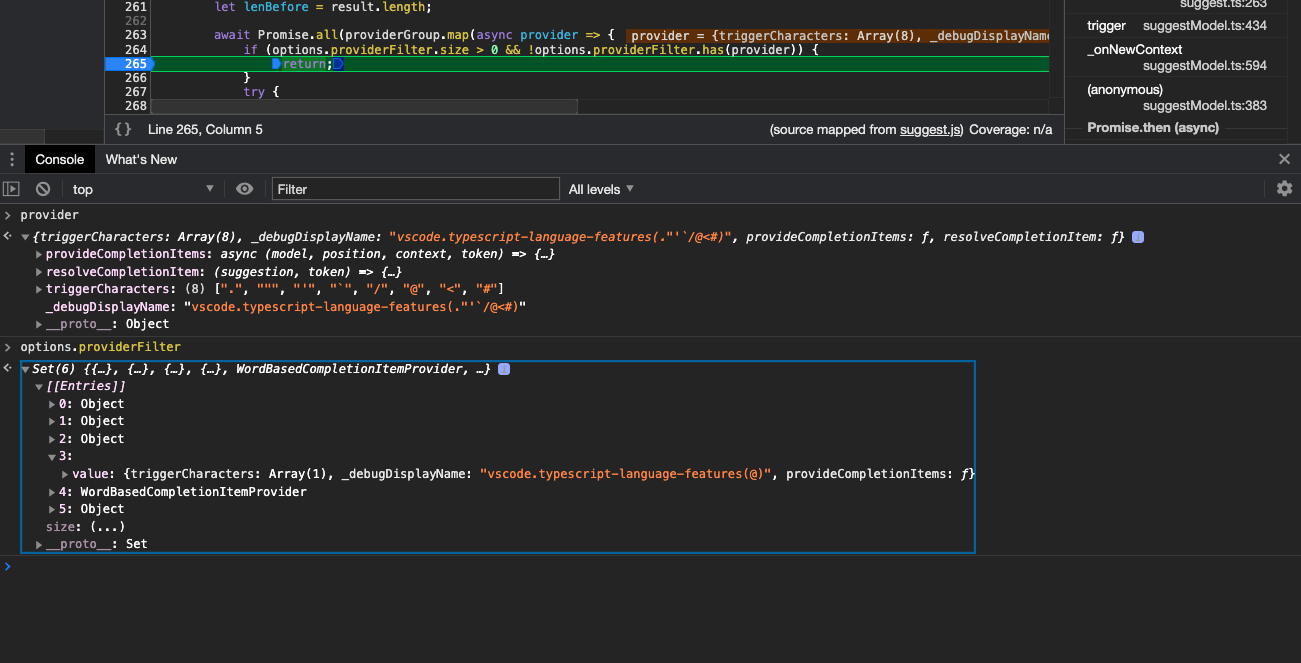Image resolution: width=1301 pixels, height=663 pixels.
Task: Open the console settings gear
Action: 1284,188
